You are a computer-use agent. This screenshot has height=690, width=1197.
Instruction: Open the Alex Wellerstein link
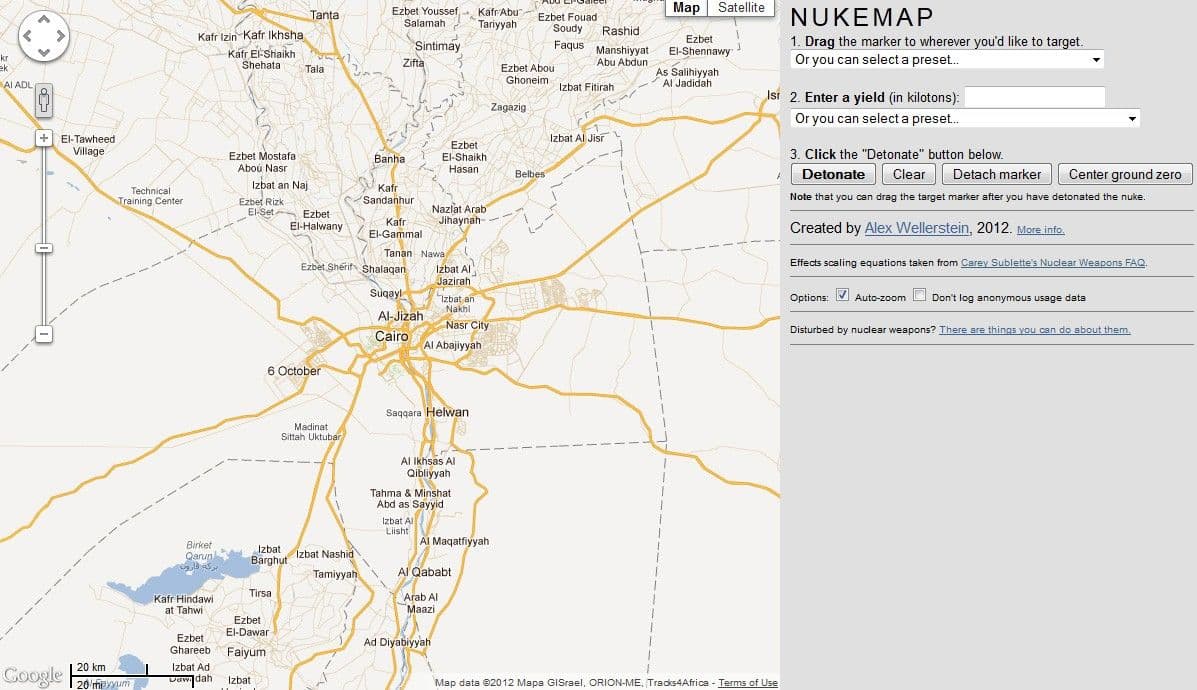917,227
